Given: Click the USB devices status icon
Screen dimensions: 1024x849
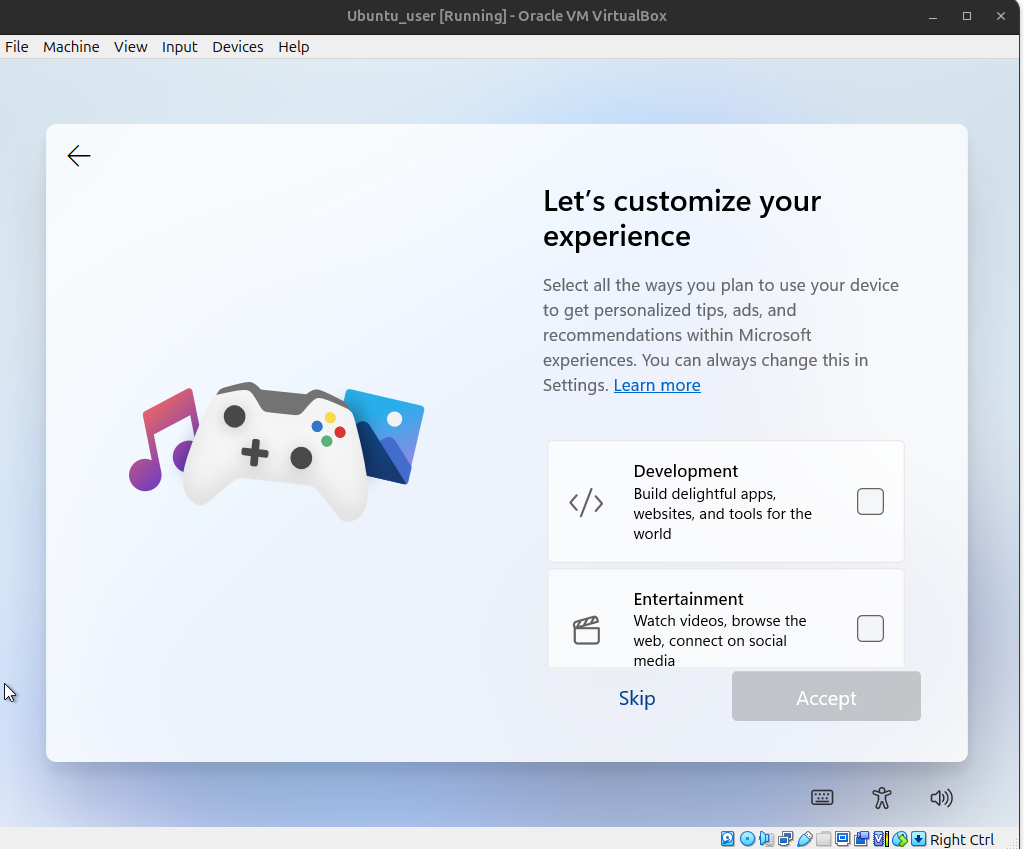Looking at the screenshot, I should coord(805,839).
